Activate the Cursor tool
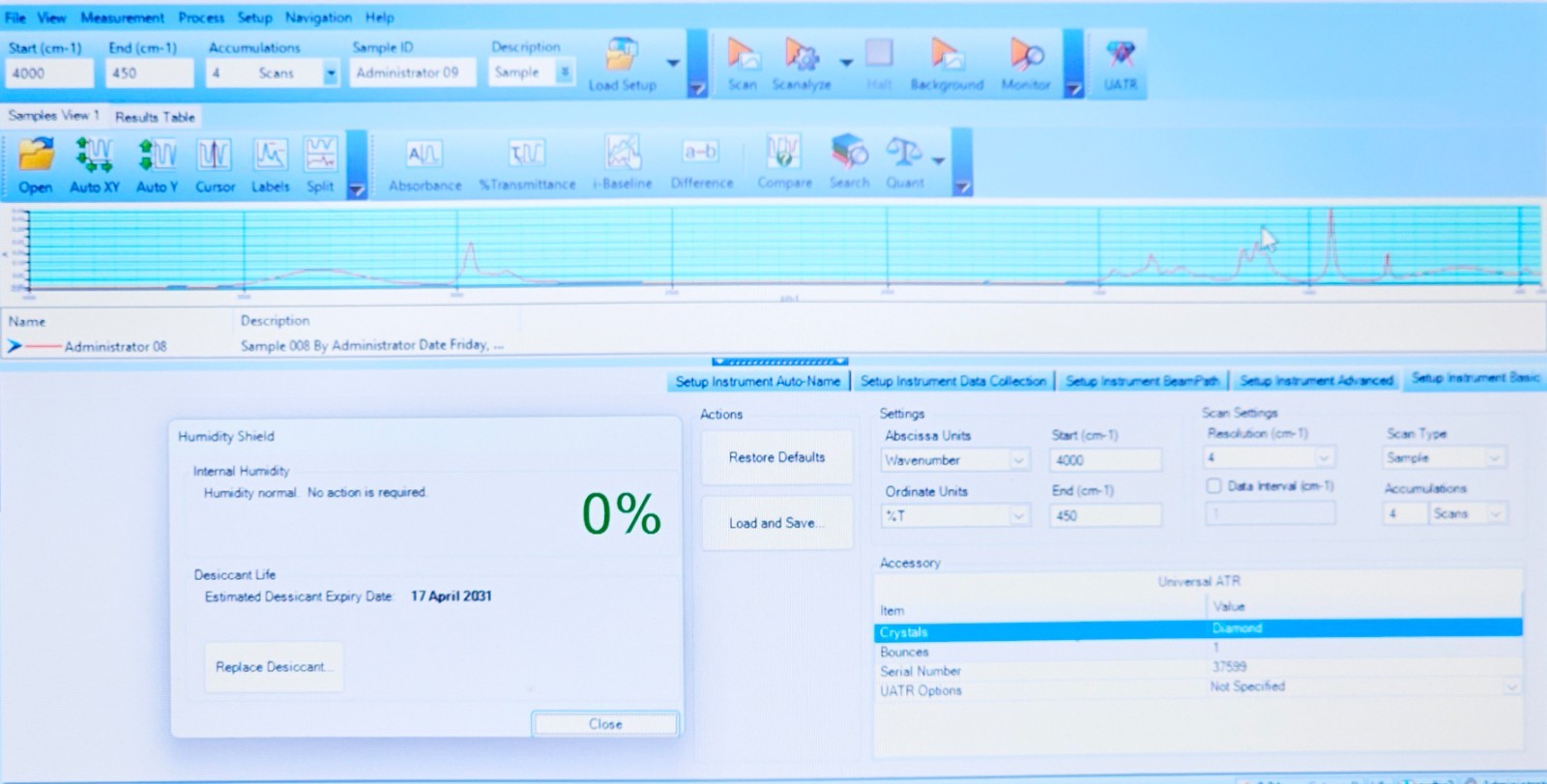 (x=215, y=164)
